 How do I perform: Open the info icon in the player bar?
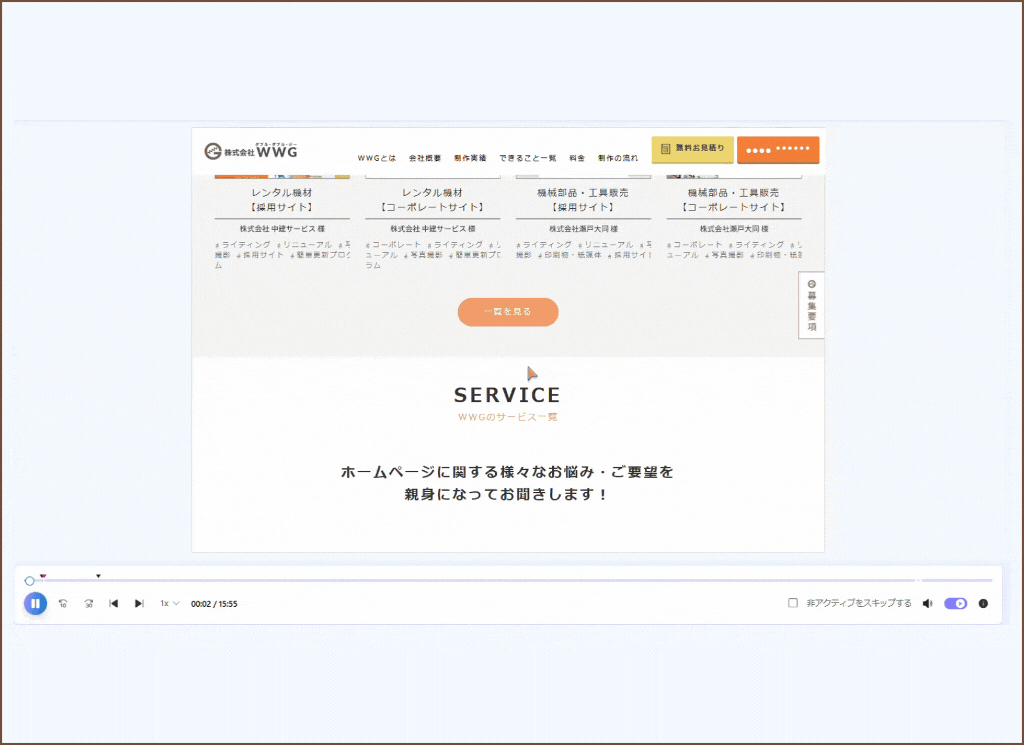click(x=983, y=603)
